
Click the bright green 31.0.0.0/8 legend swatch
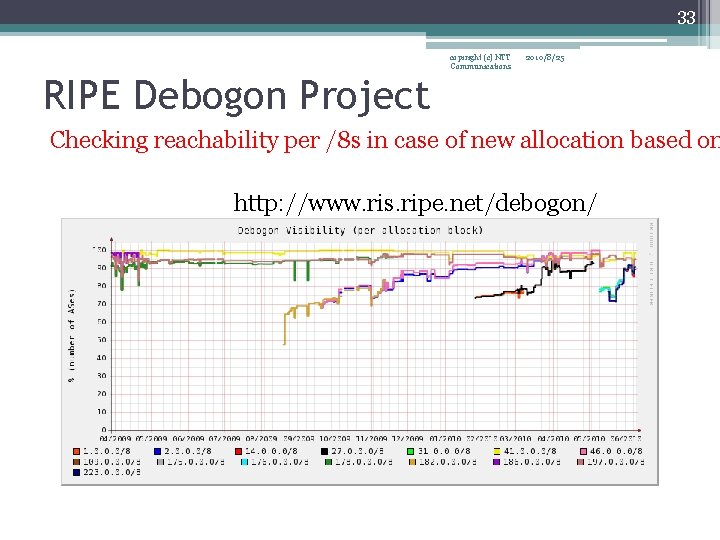(x=411, y=452)
